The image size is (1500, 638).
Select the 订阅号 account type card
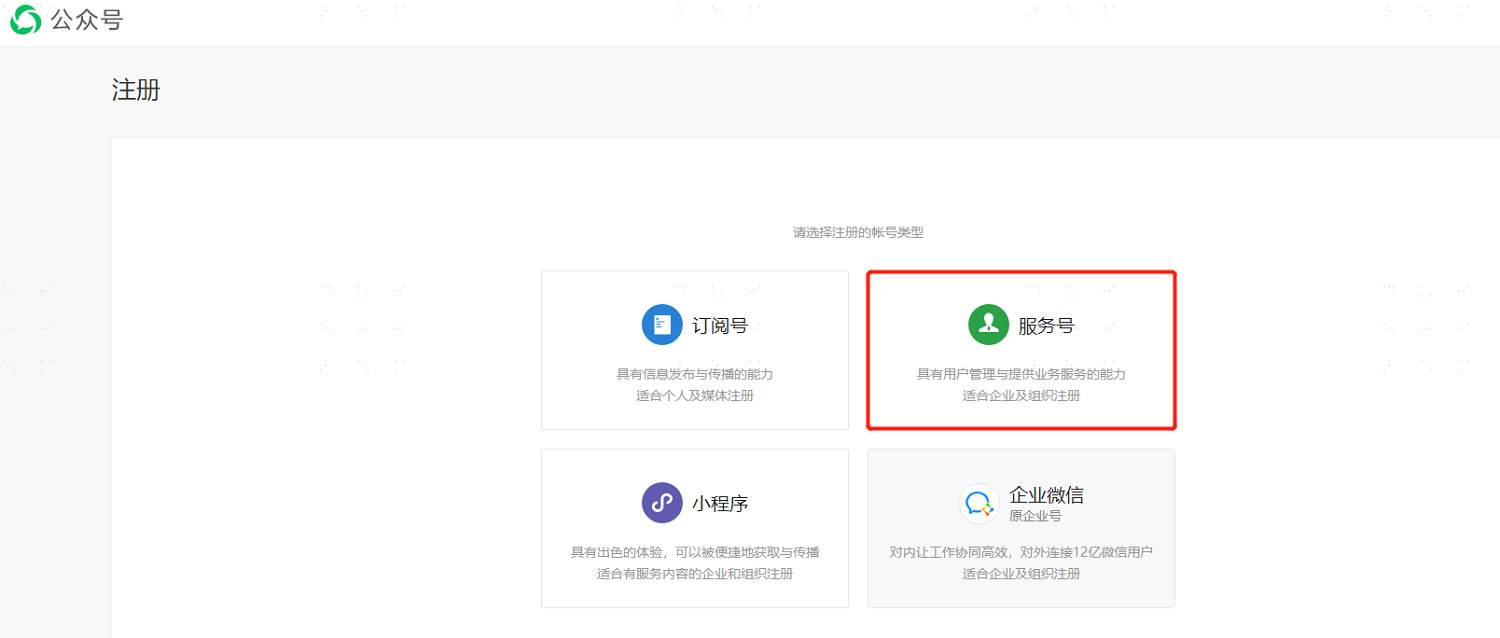[695, 350]
